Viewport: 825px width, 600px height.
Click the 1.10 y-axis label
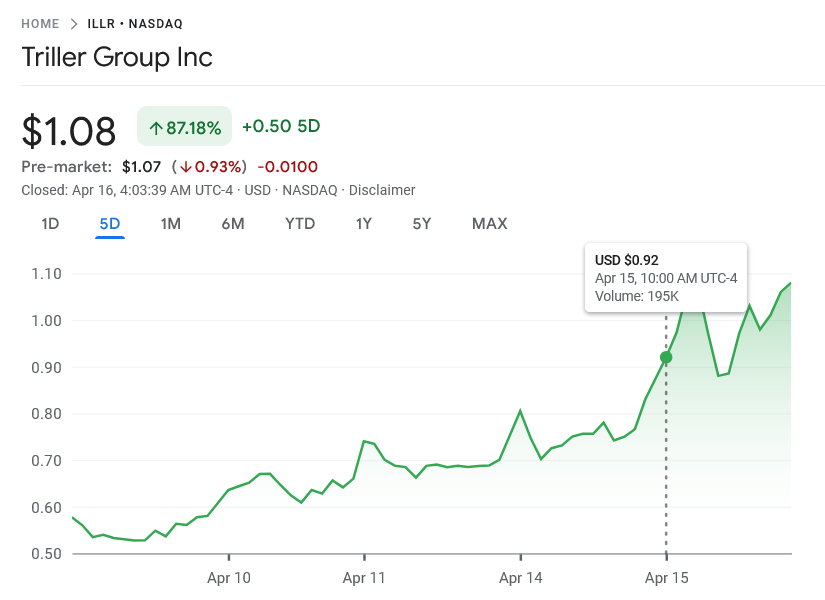[x=46, y=274]
